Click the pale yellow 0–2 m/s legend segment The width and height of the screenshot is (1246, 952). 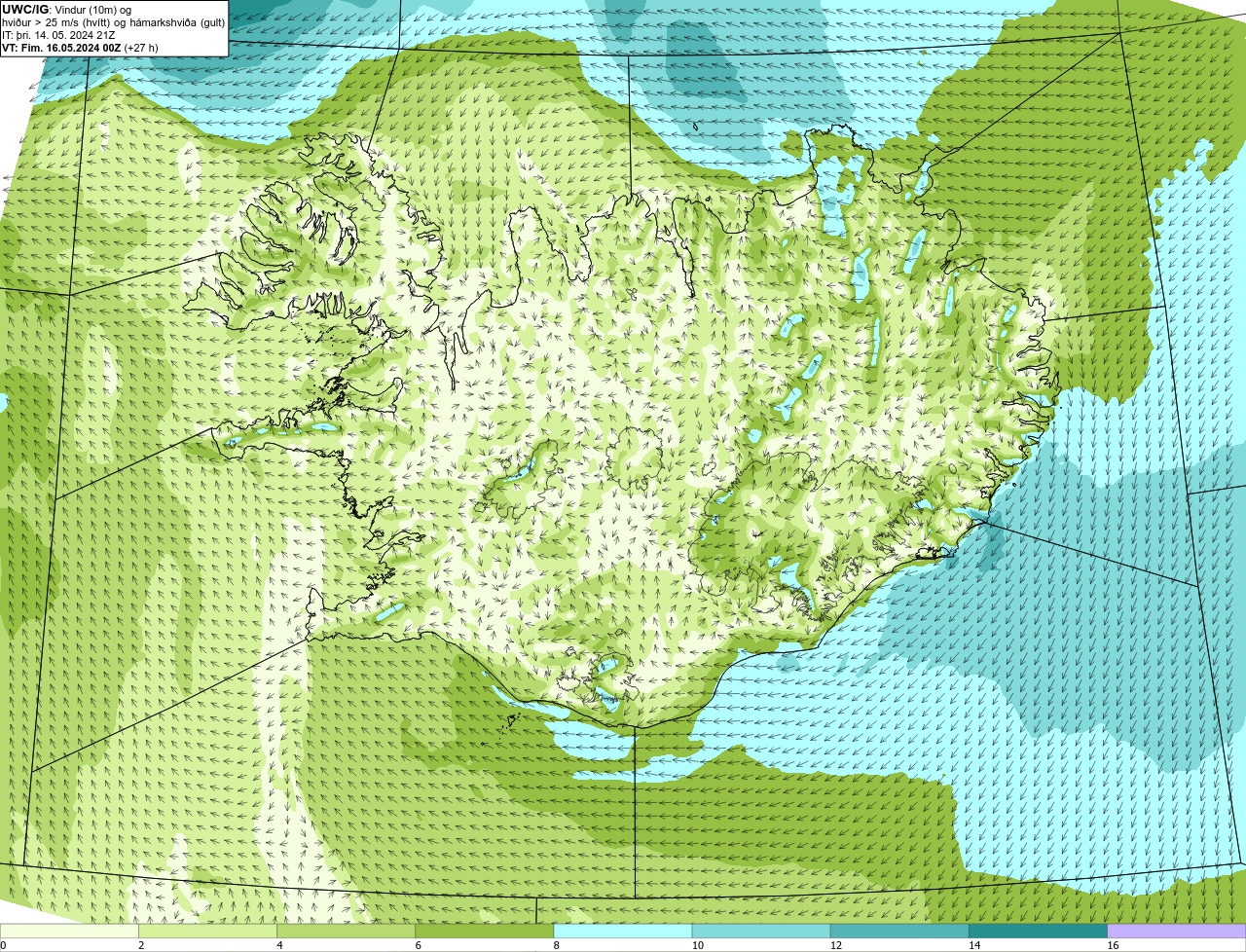coord(69,931)
